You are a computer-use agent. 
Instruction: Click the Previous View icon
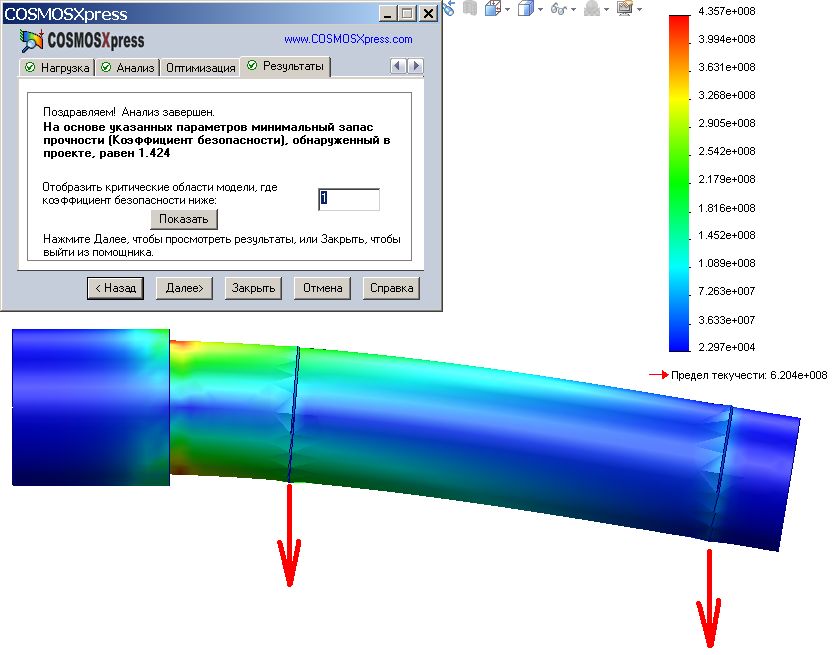point(449,8)
